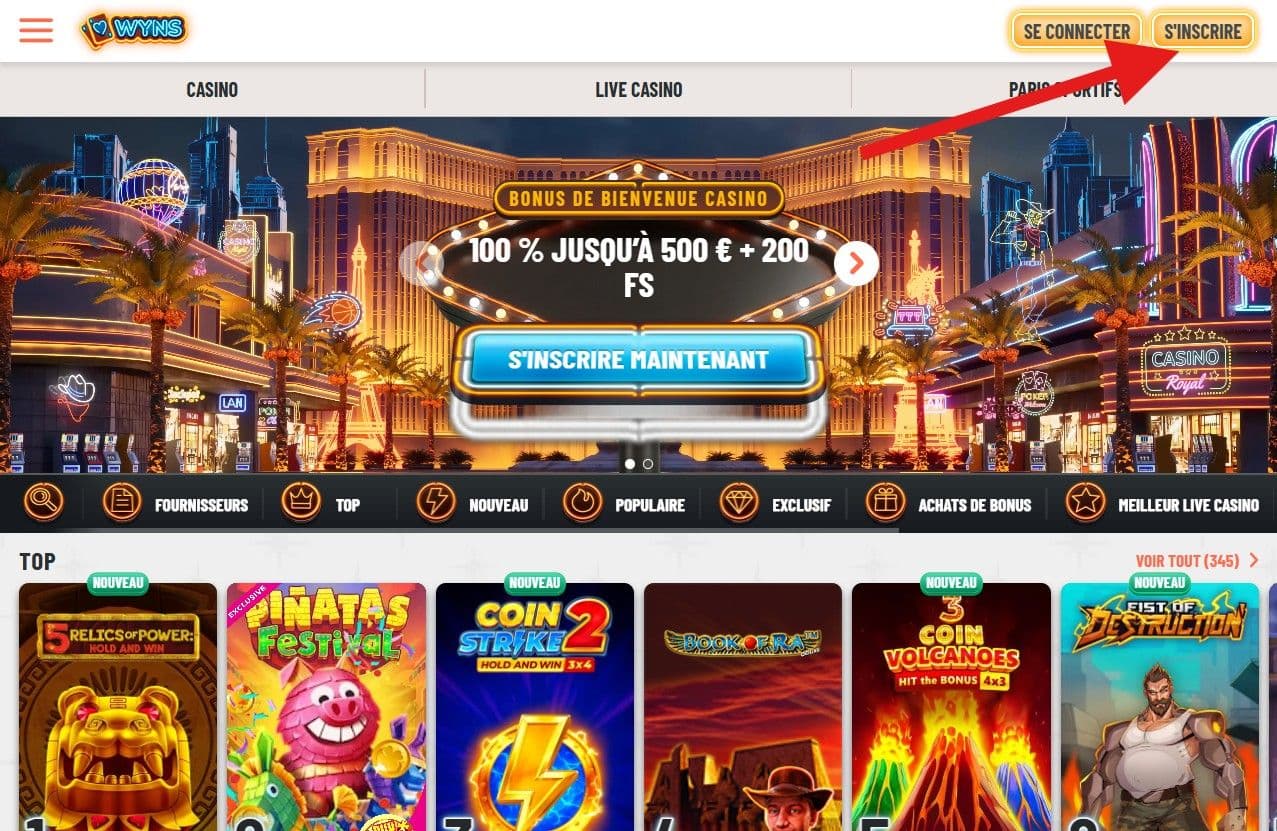Open the hamburger menu icon
The height and width of the screenshot is (831, 1277).
pos(36,30)
